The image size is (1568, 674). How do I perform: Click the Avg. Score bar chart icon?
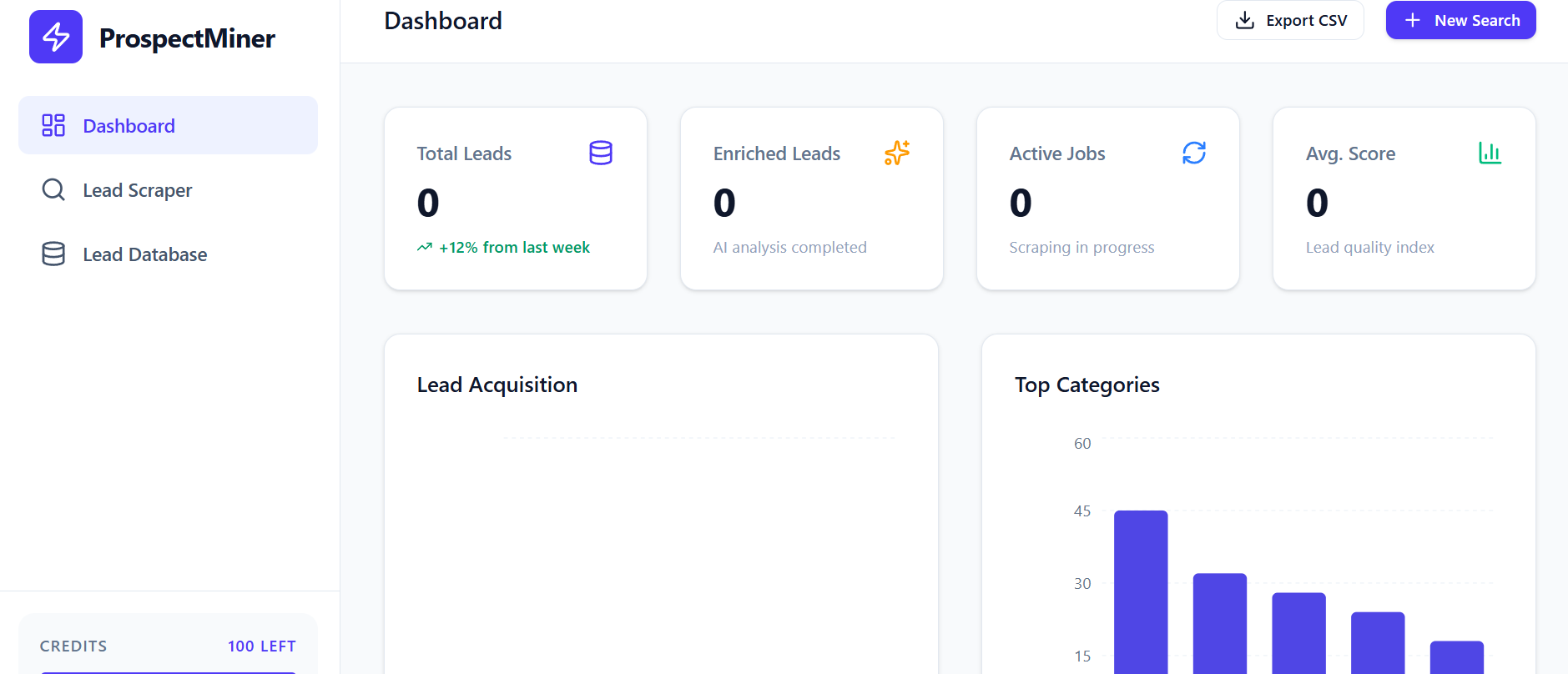point(1490,153)
